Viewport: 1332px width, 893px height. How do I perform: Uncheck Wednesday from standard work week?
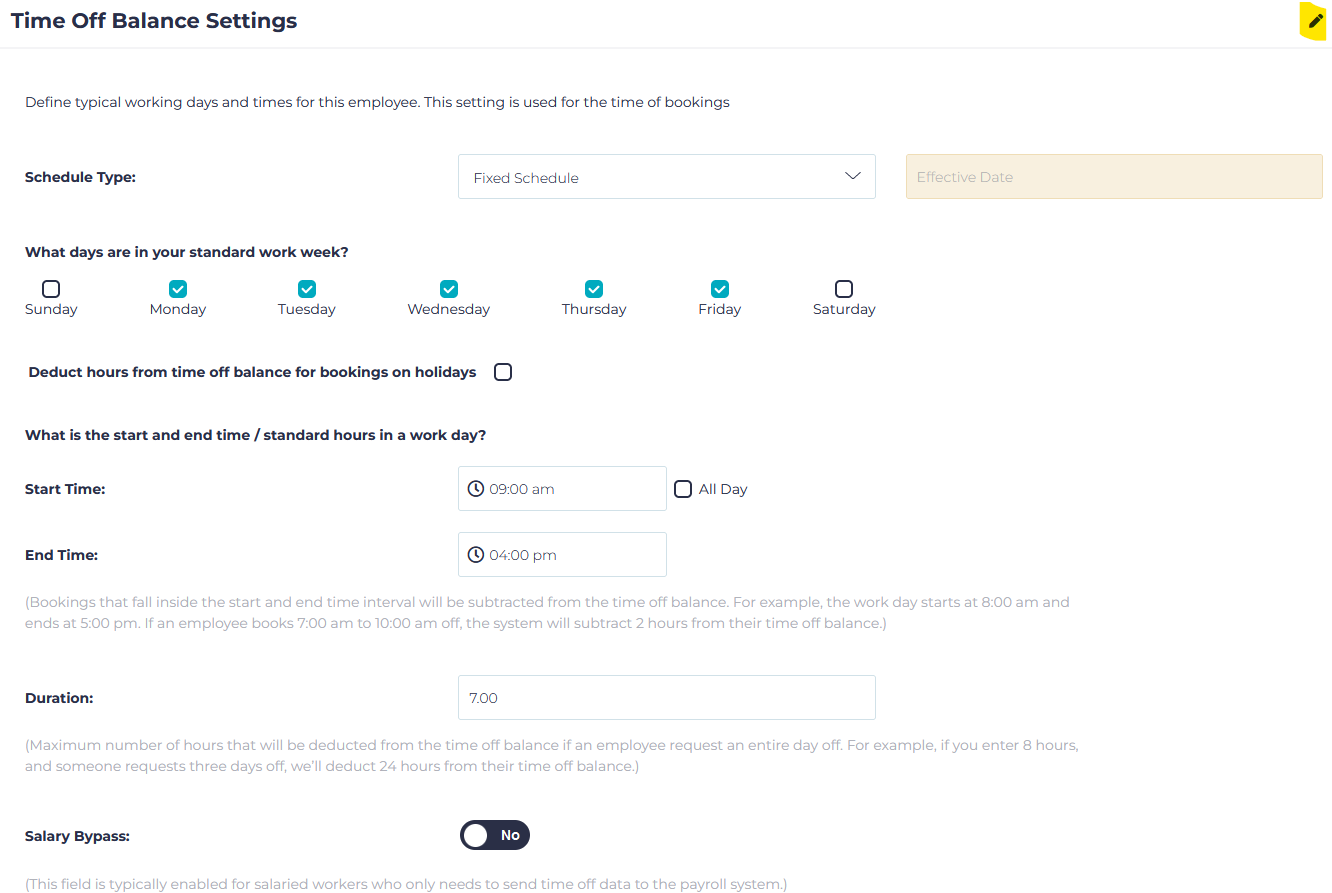pos(448,289)
